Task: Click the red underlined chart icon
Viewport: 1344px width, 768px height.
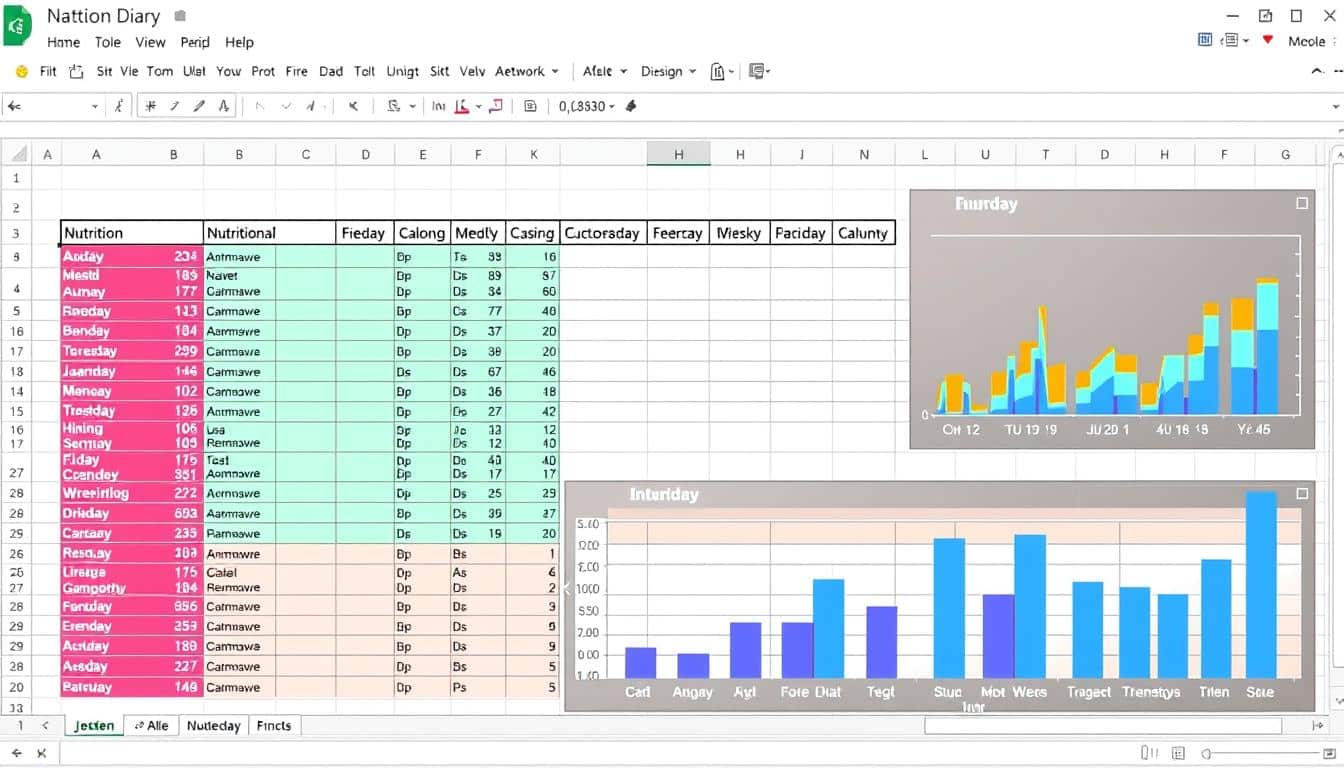Action: point(462,106)
